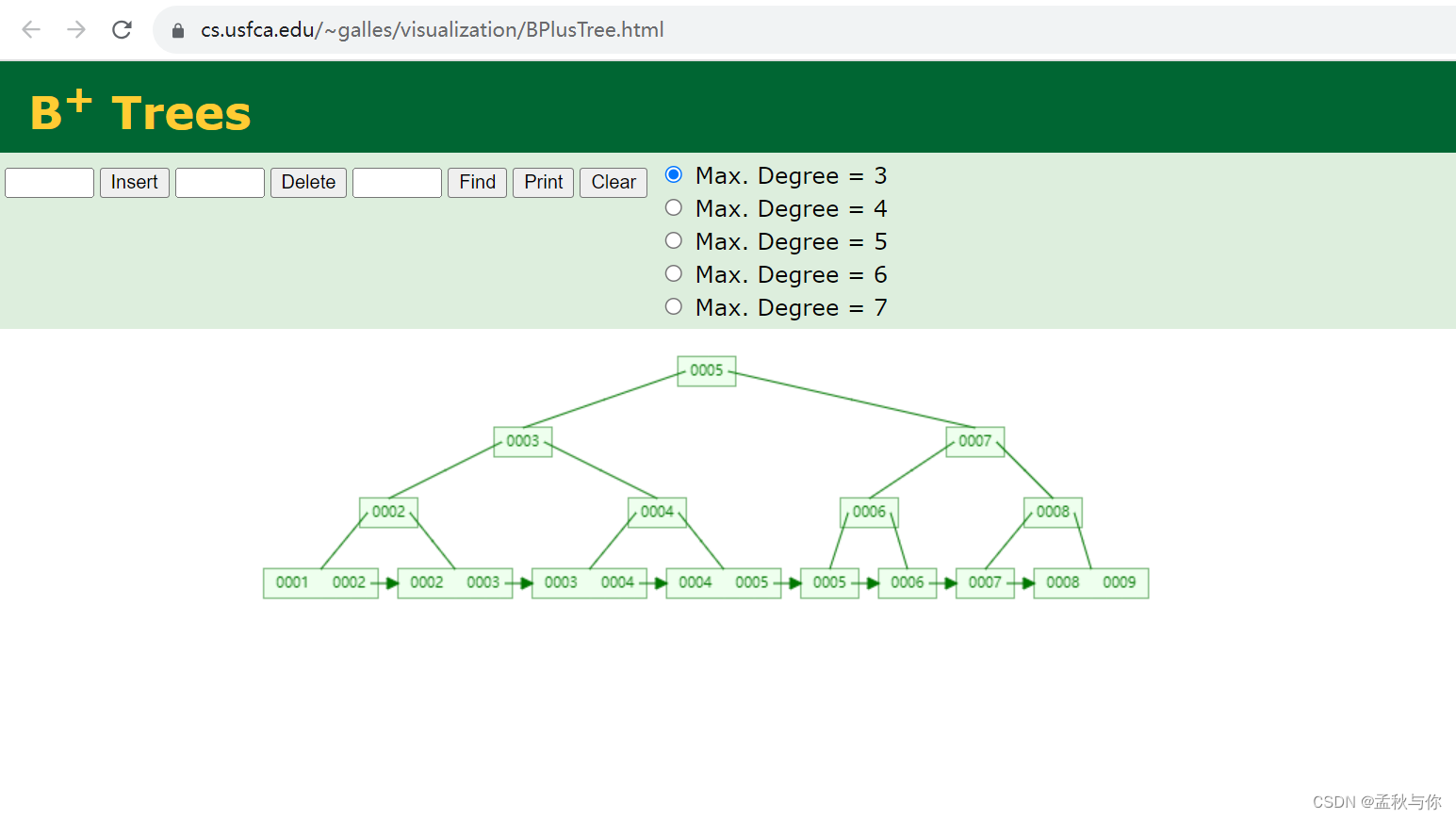Click internal node 0002

(388, 512)
